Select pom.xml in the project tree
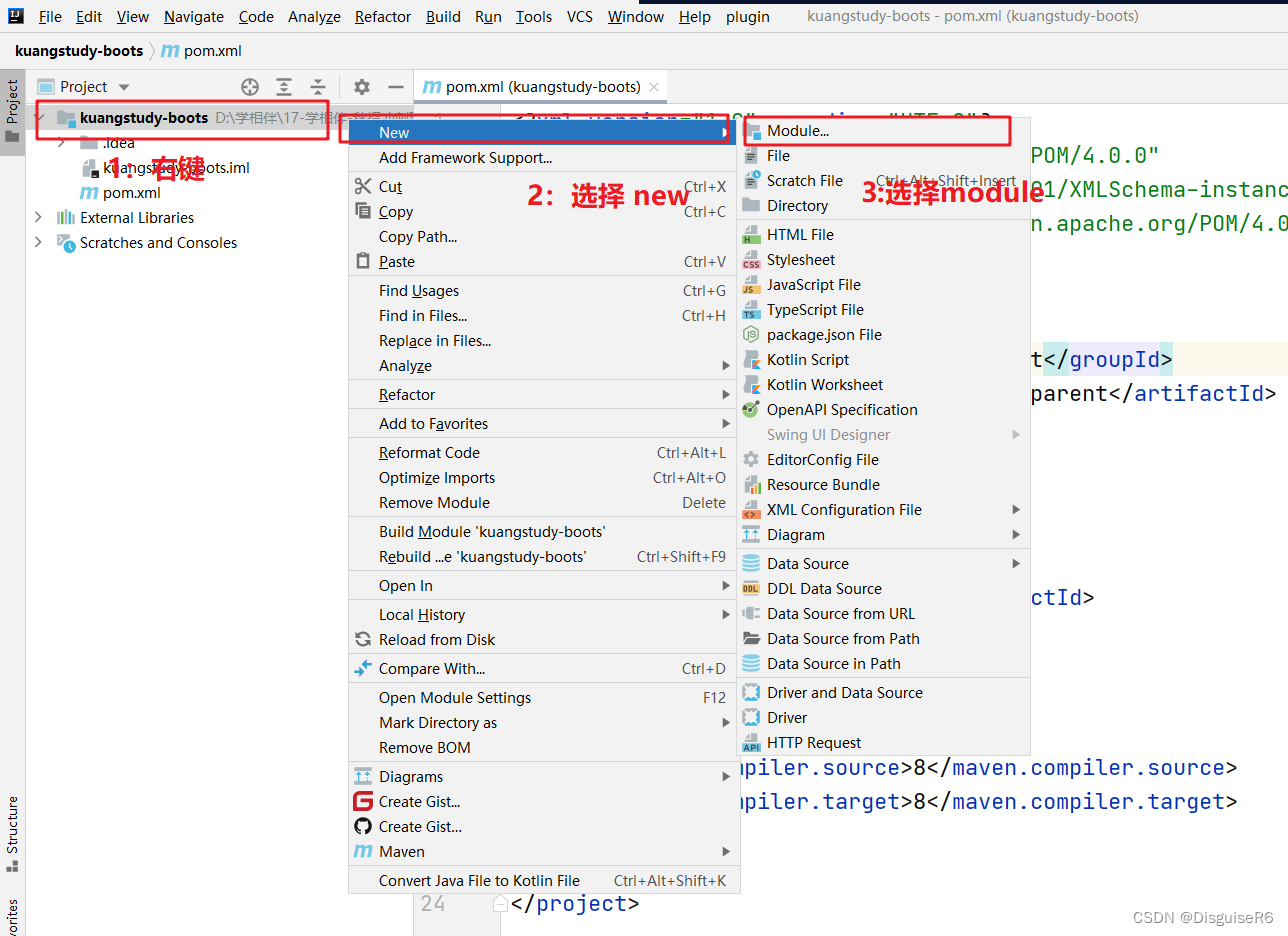This screenshot has width=1288, height=936. tap(132, 193)
